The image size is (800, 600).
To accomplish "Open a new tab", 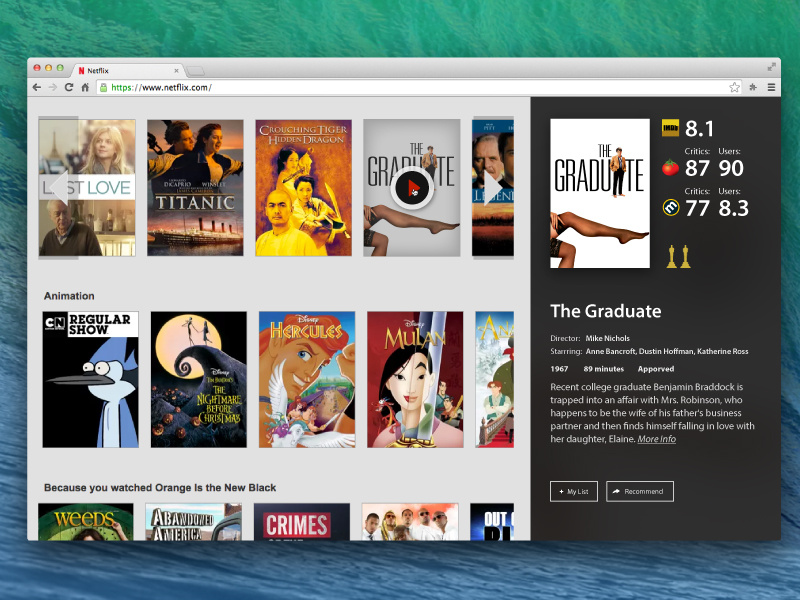I will click(x=195, y=71).
